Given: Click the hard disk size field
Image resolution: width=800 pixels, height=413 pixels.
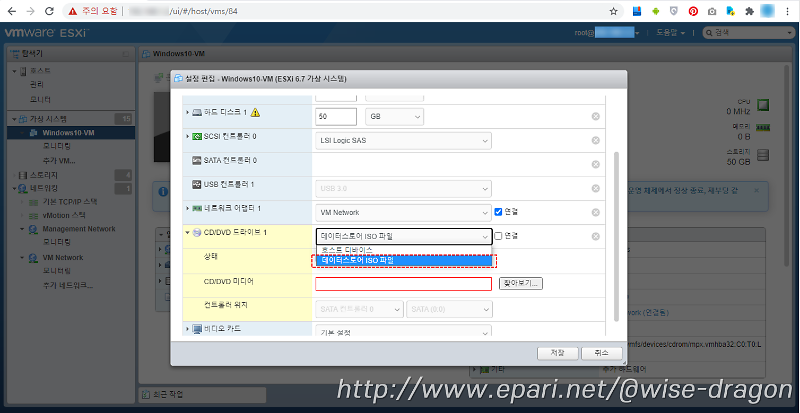Looking at the screenshot, I should [x=336, y=116].
